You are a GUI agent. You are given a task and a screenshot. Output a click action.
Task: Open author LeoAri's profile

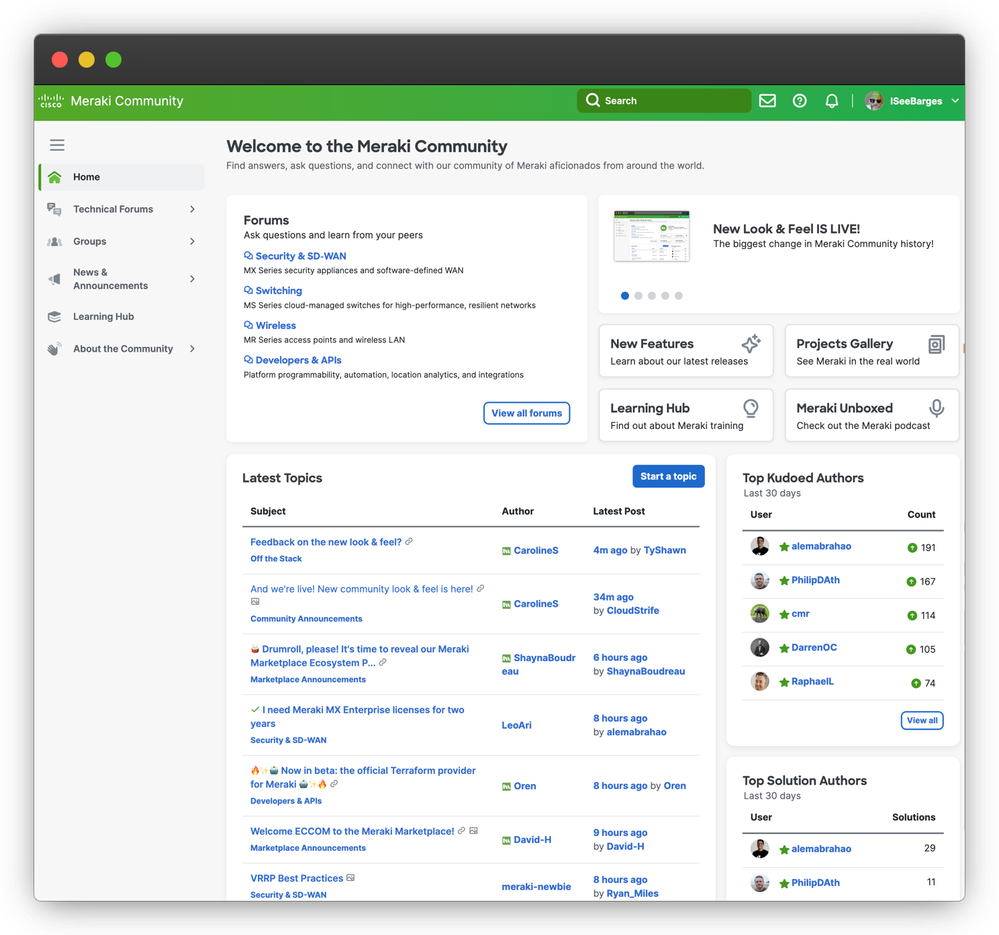point(517,725)
